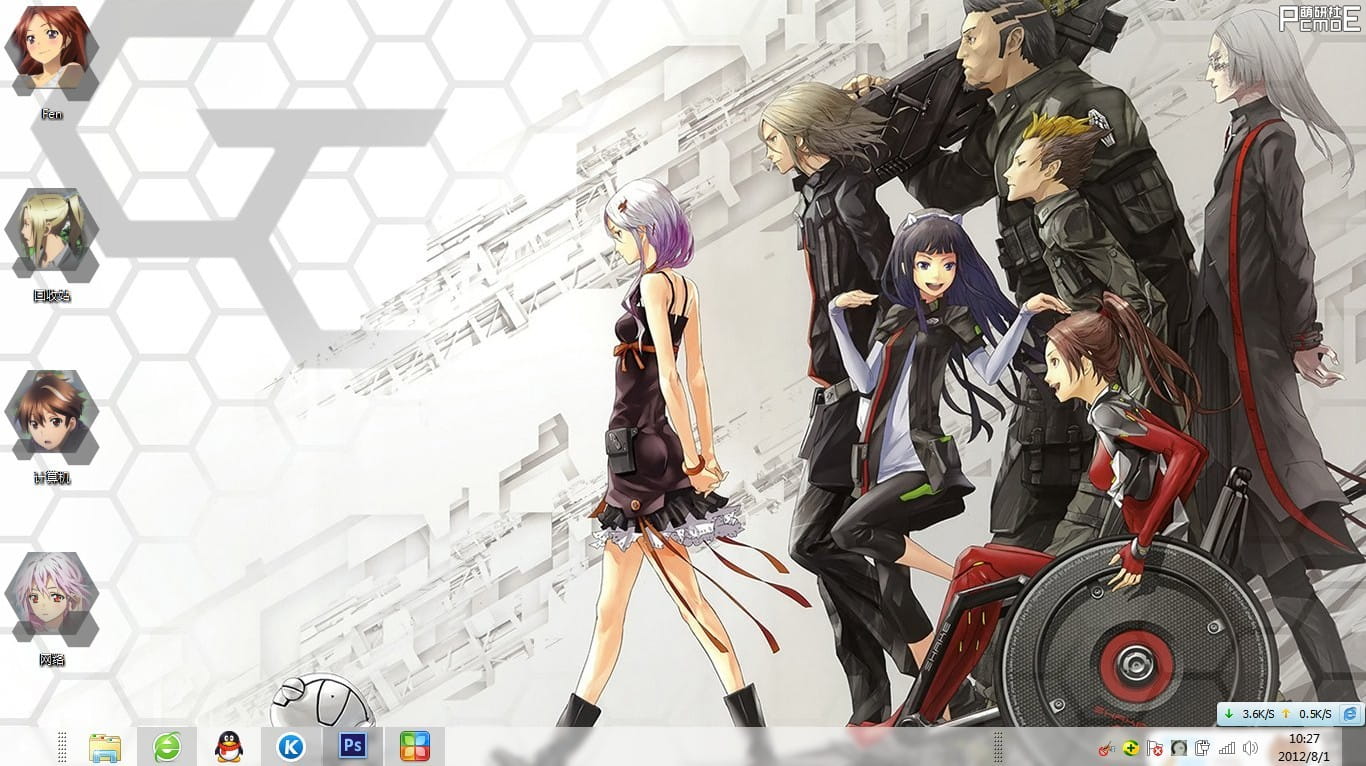Open the 计算机 computer desktop icon
Image resolution: width=1366 pixels, height=766 pixels.
coord(51,415)
